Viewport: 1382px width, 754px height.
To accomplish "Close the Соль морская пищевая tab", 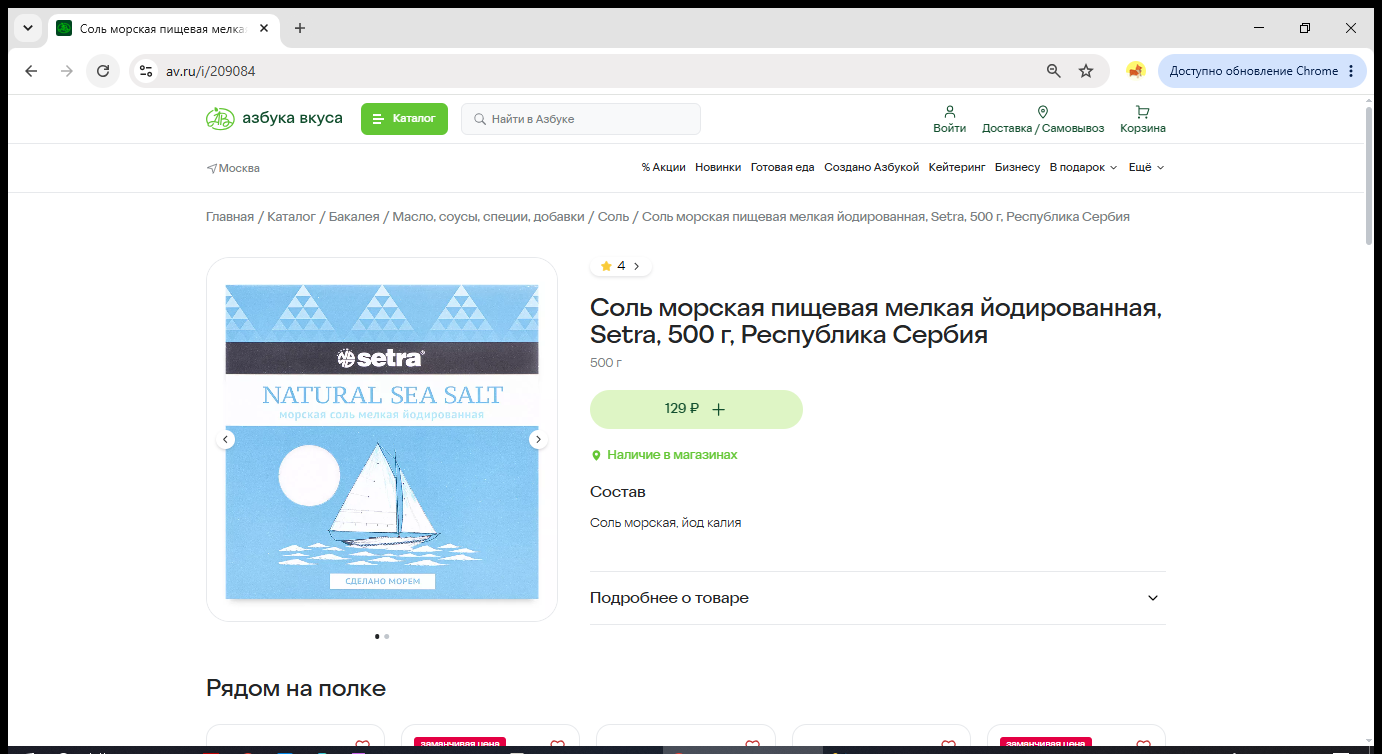I will (264, 28).
